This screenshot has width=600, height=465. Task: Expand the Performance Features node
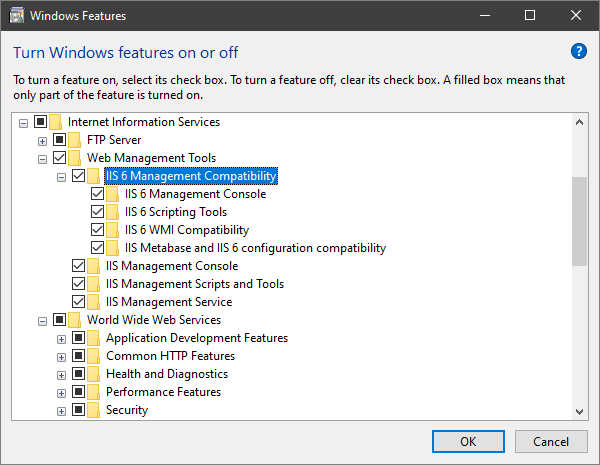61,393
